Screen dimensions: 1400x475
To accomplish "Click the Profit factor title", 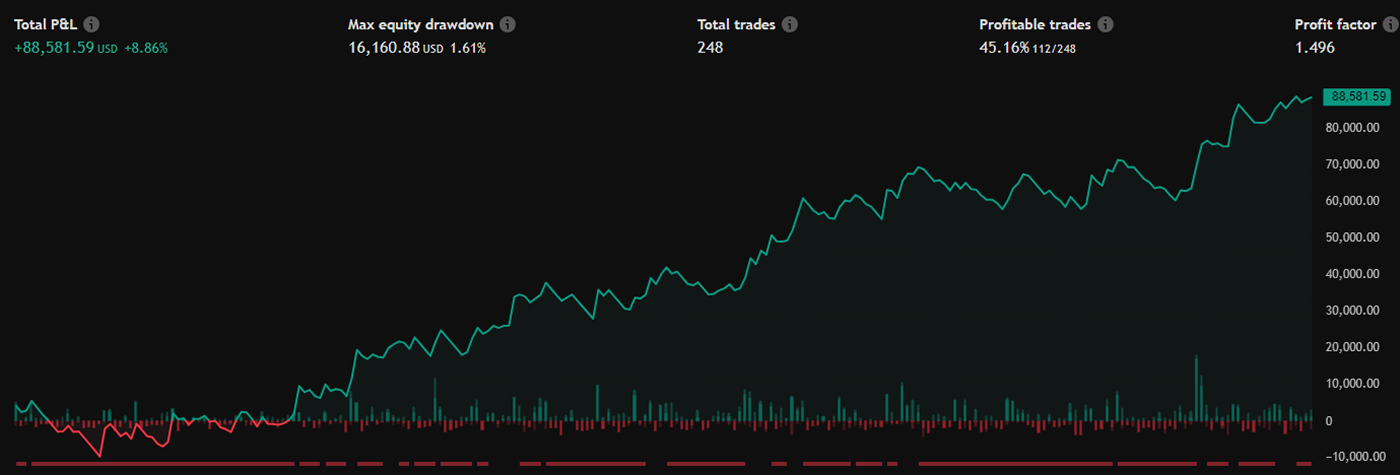I will click(1335, 25).
